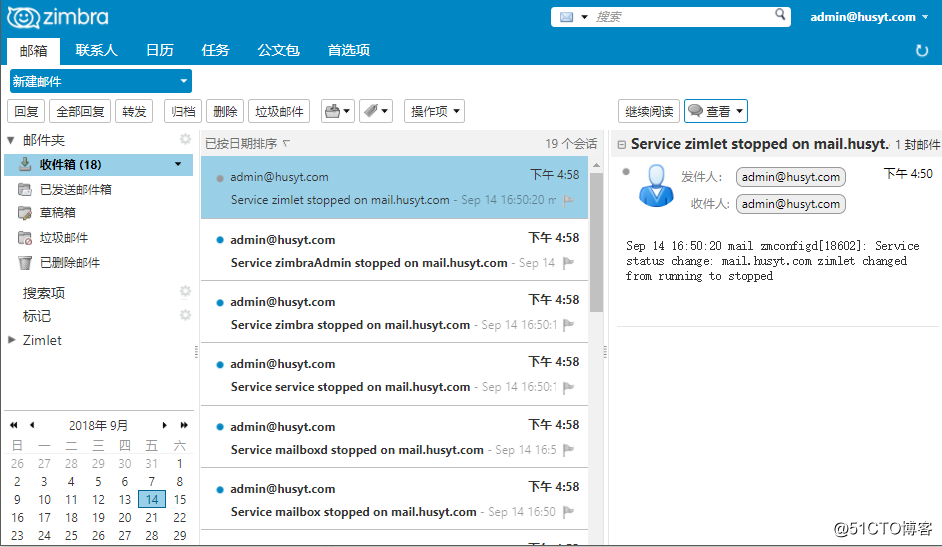The image size is (942, 547).
Task: Open the mail search type envelope icon
Action: (x=567, y=17)
